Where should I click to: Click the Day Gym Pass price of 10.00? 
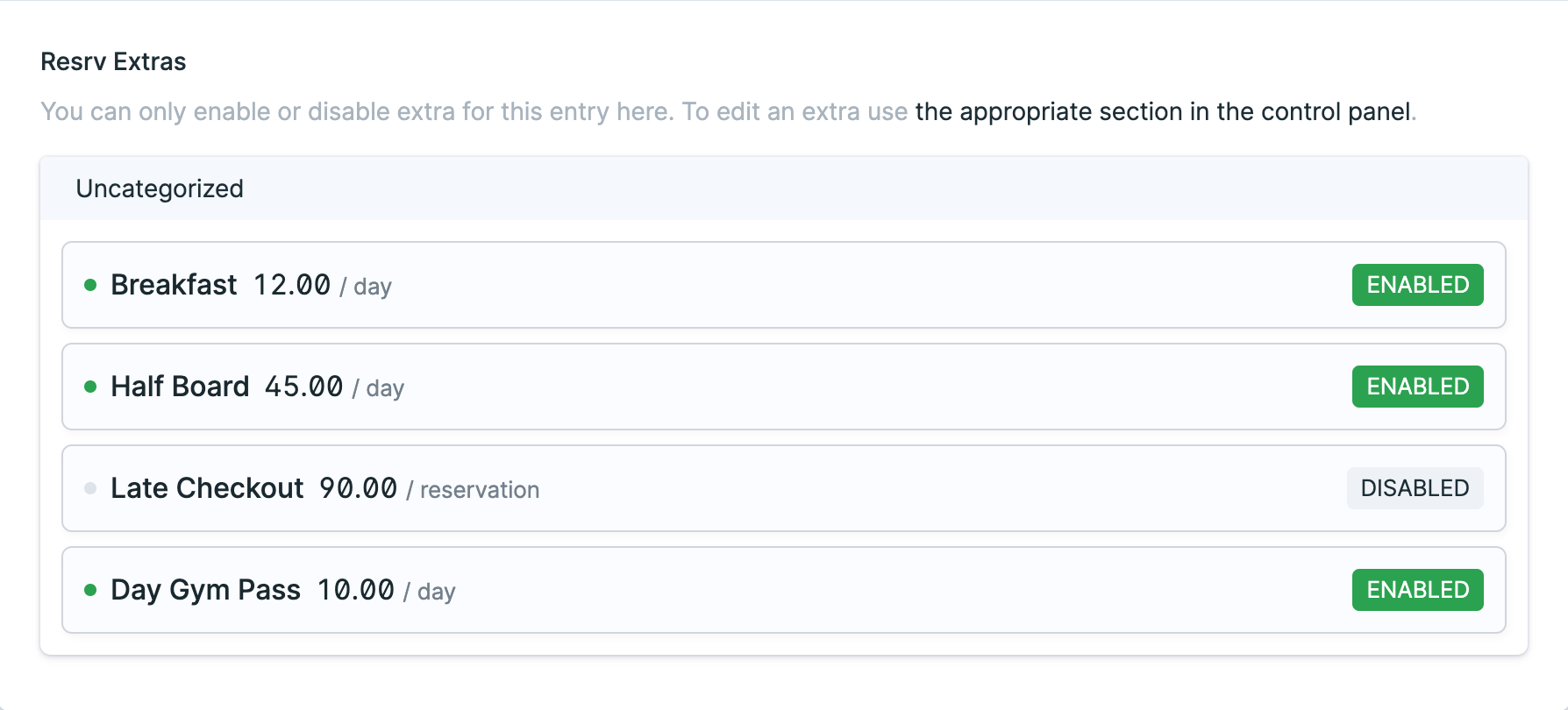355,590
